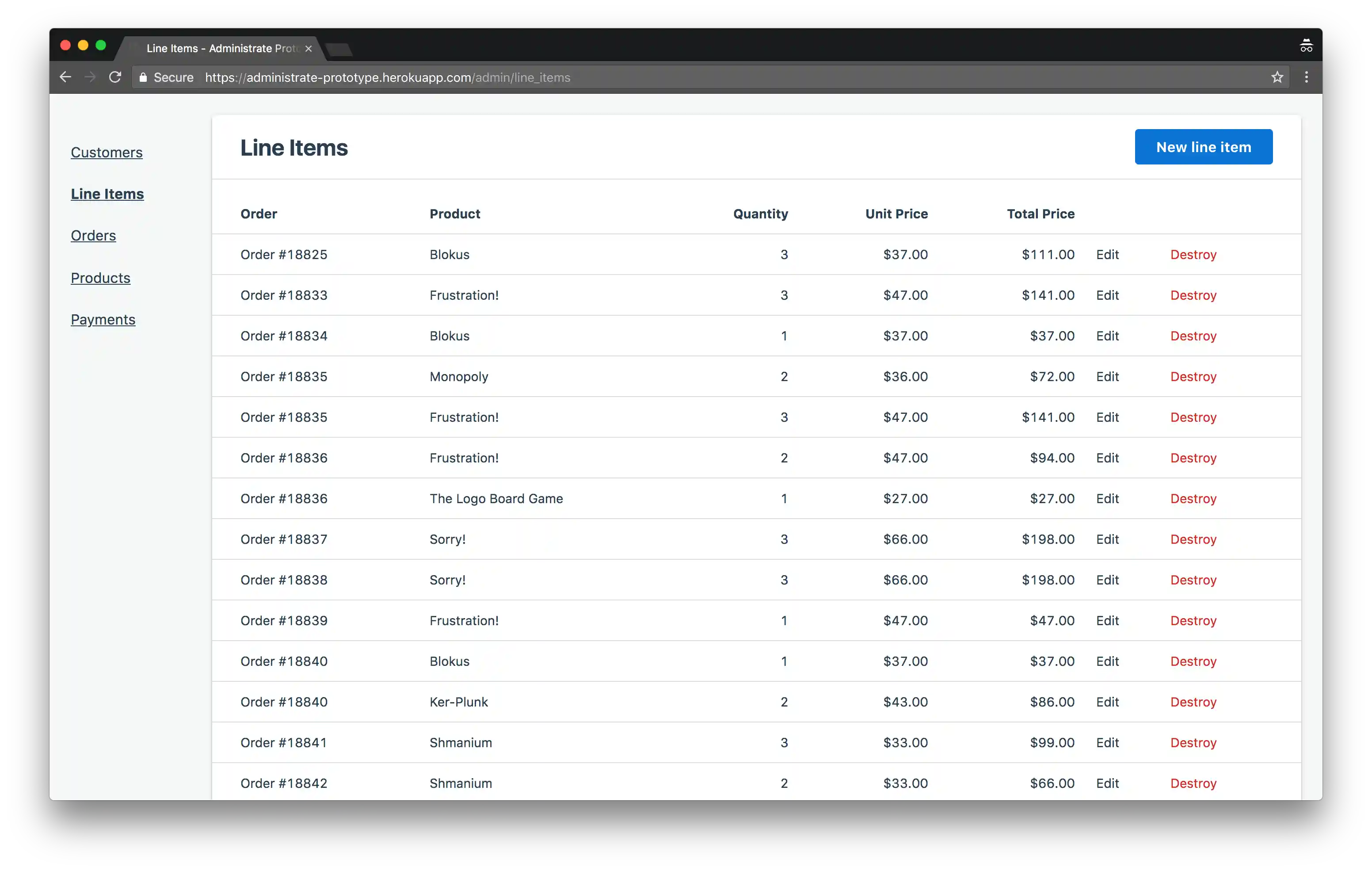
Task: Select the Line Items browser tab
Action: pos(221,49)
